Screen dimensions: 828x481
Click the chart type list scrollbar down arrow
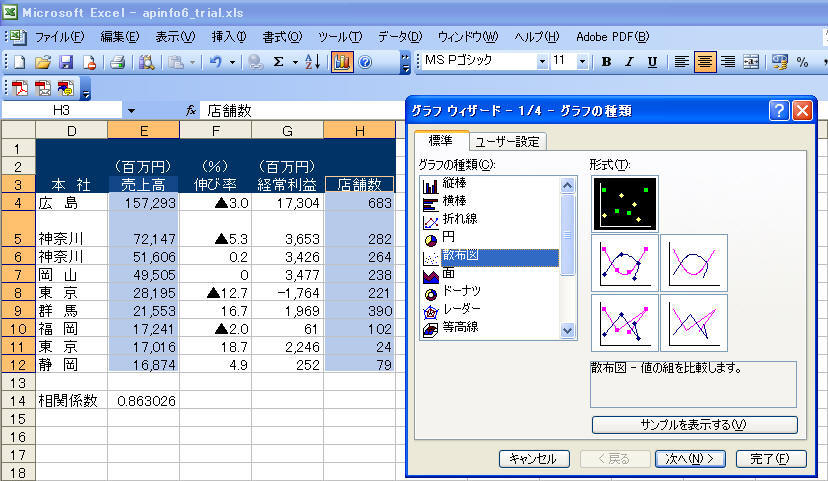(x=568, y=331)
